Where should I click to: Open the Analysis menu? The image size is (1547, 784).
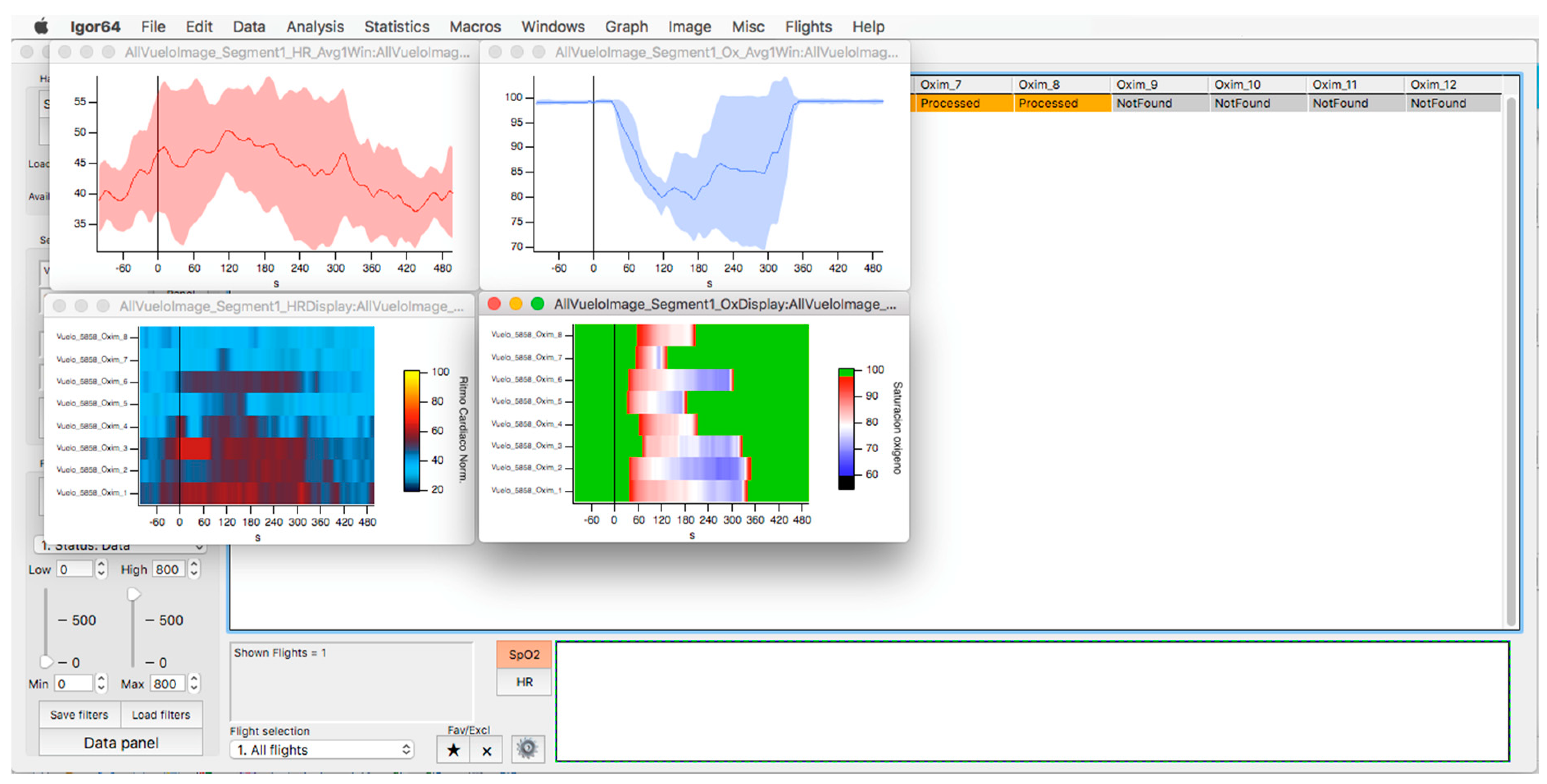(315, 26)
